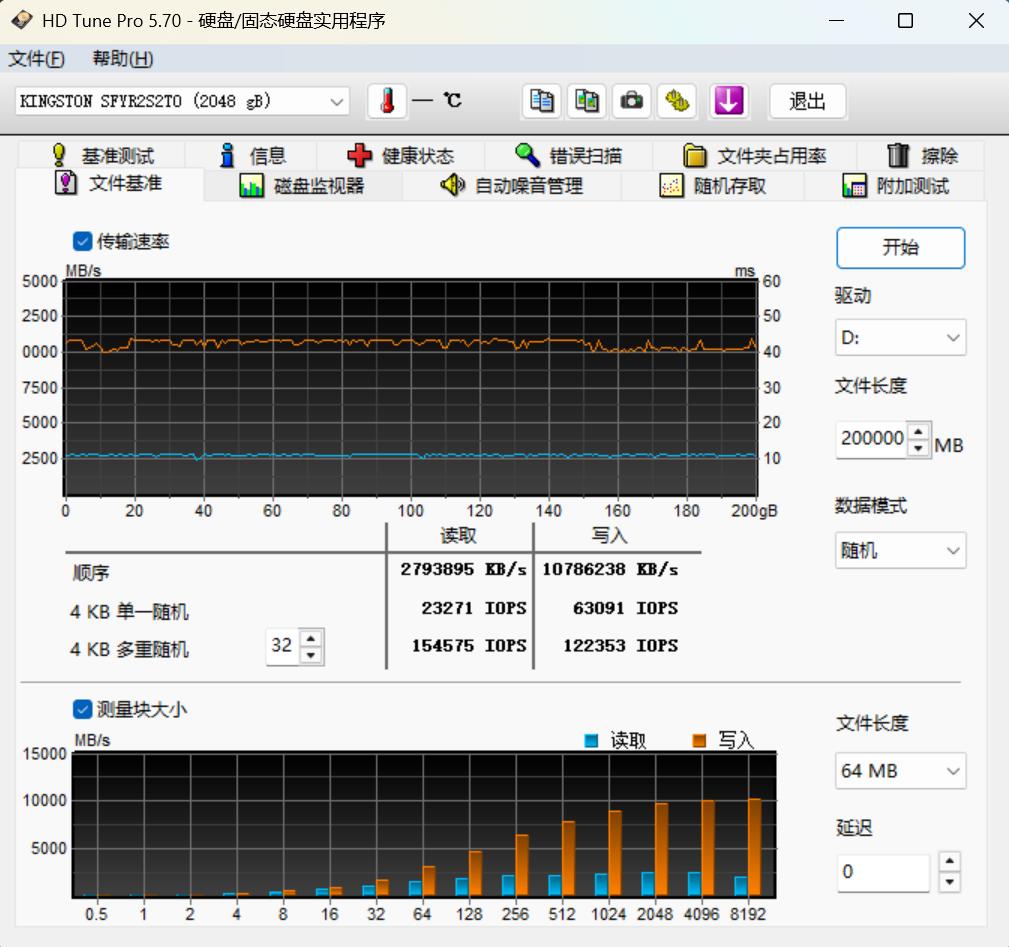Decrease the 200000 MB file length spinner
The image size is (1009, 947).
click(919, 448)
